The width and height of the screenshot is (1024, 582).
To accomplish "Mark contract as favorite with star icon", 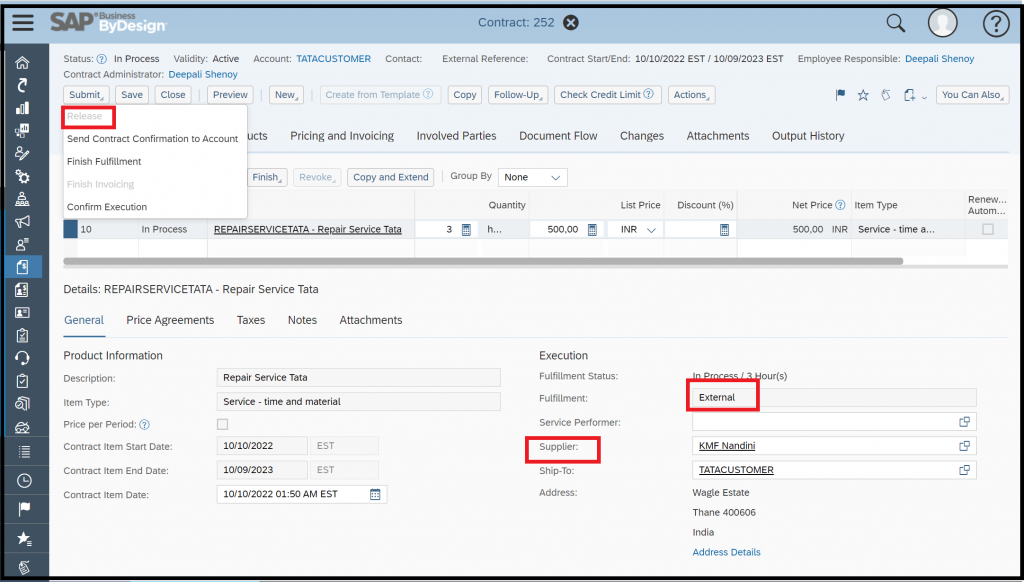I will [x=863, y=95].
